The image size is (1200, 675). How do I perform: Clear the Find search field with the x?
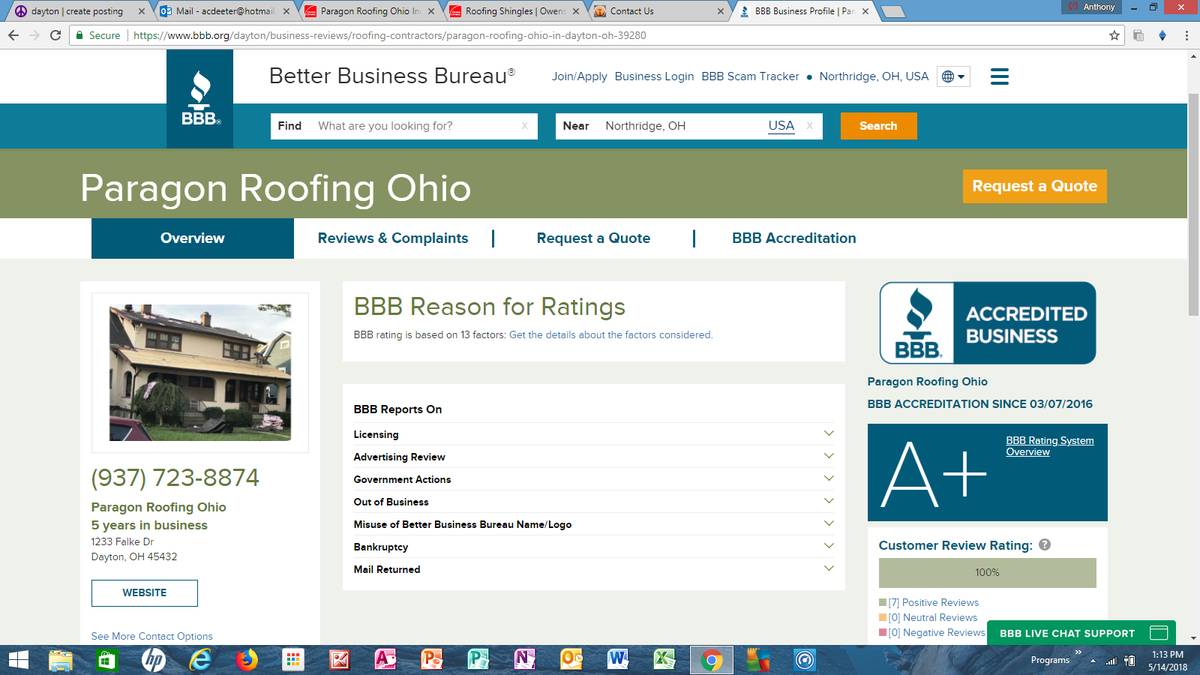[x=525, y=126]
